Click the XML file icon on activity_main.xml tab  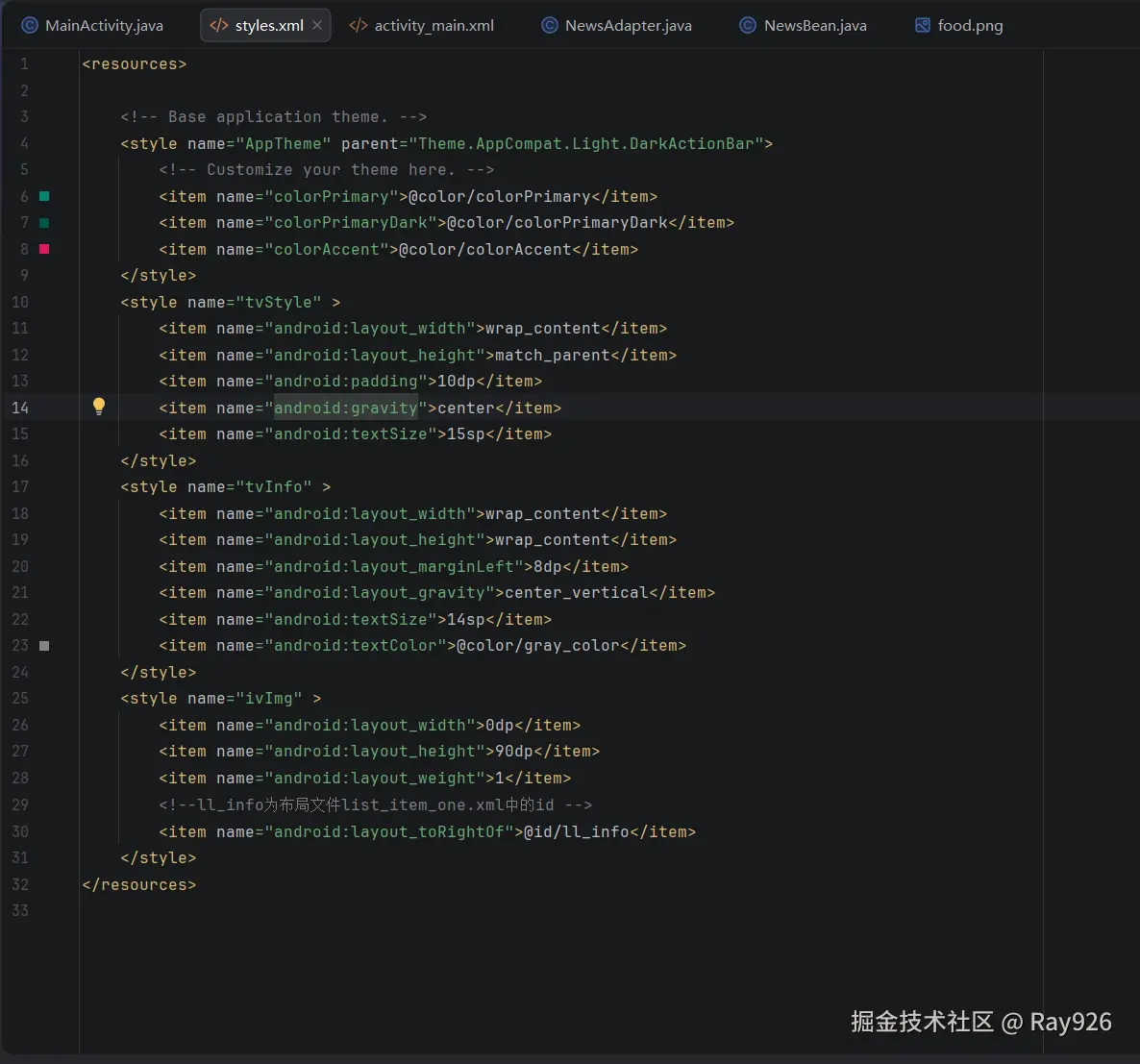point(359,26)
